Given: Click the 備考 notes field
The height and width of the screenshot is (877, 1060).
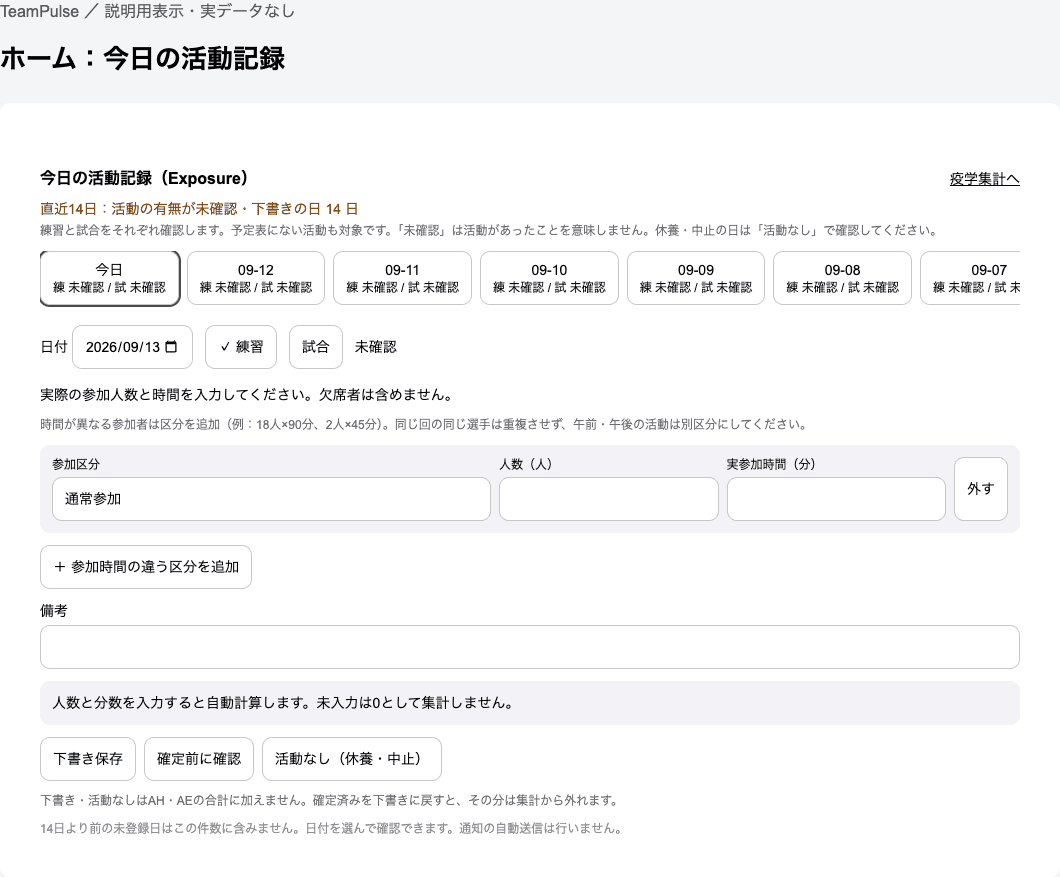Looking at the screenshot, I should coord(530,647).
